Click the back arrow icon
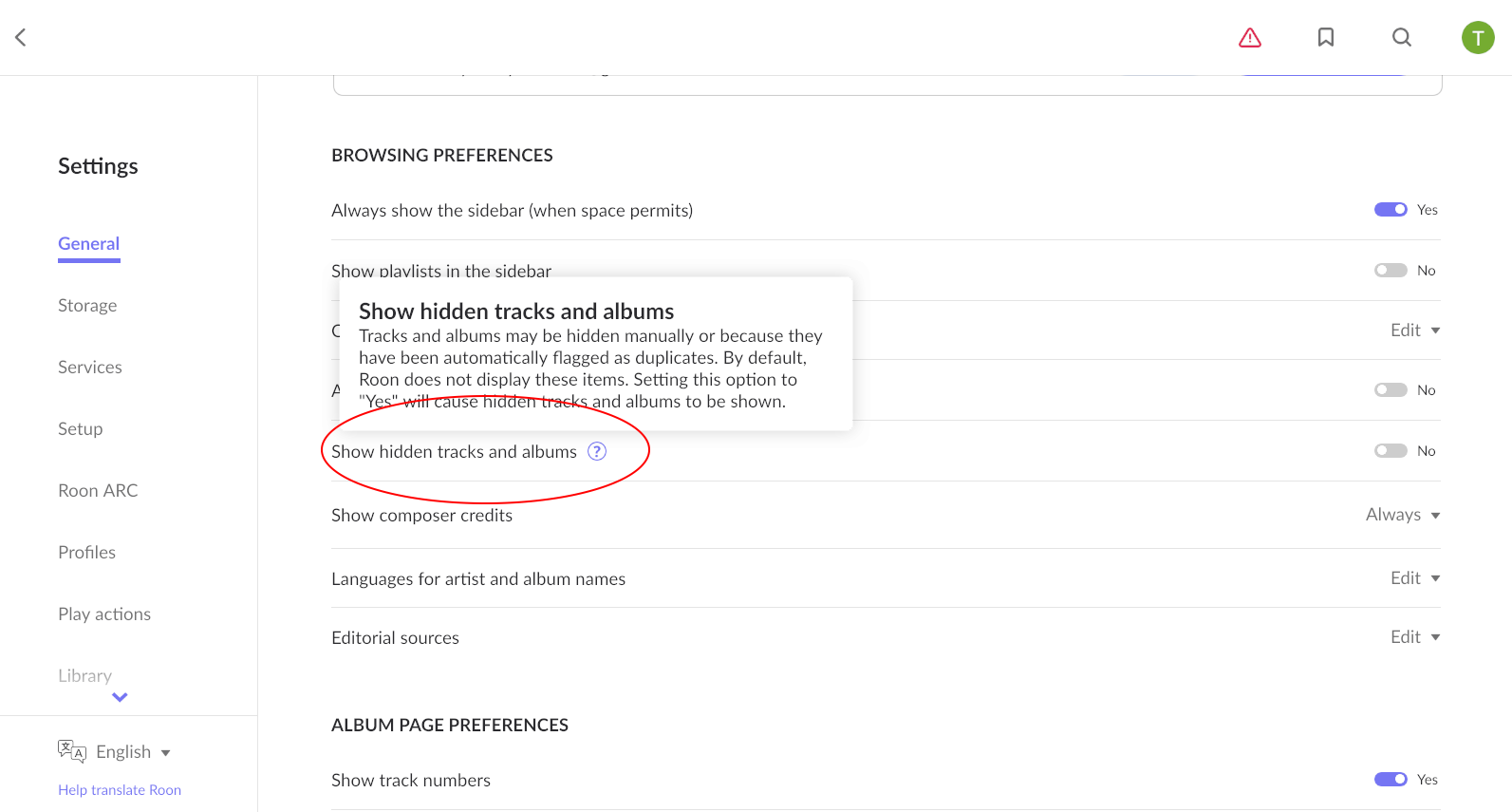 coord(21,37)
